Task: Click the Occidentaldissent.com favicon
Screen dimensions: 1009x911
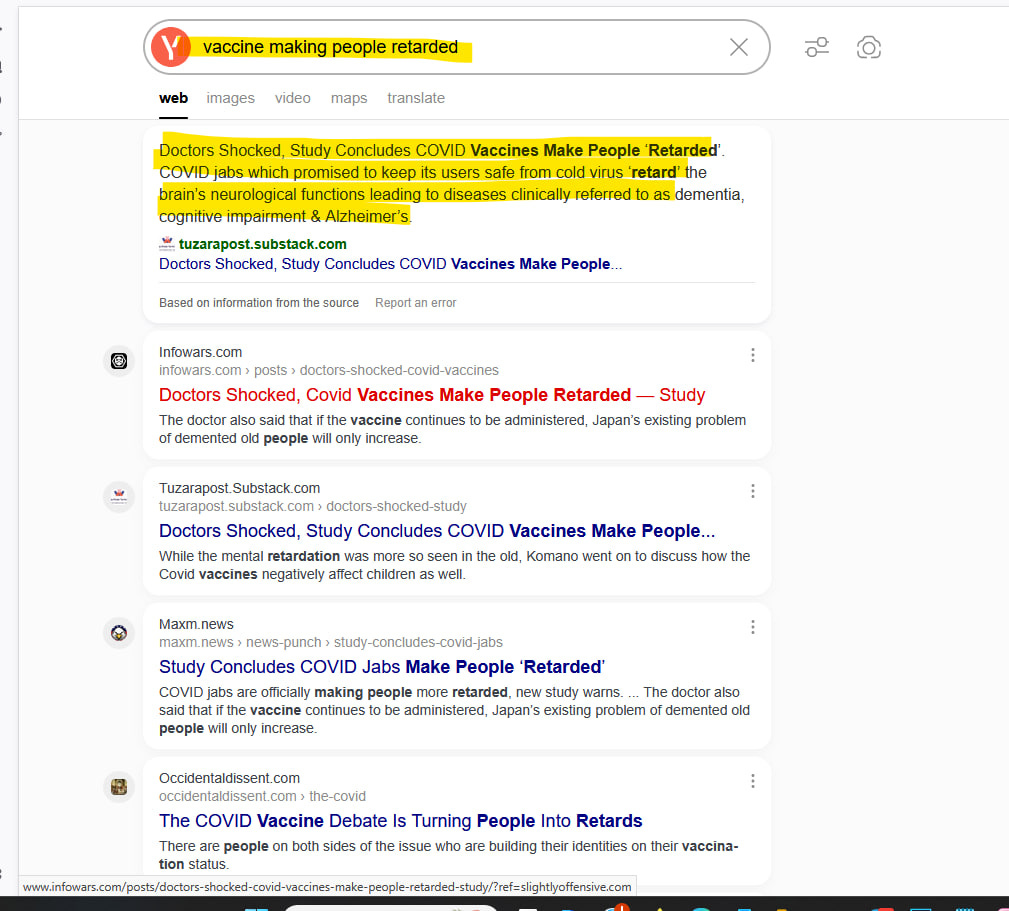Action: (119, 787)
